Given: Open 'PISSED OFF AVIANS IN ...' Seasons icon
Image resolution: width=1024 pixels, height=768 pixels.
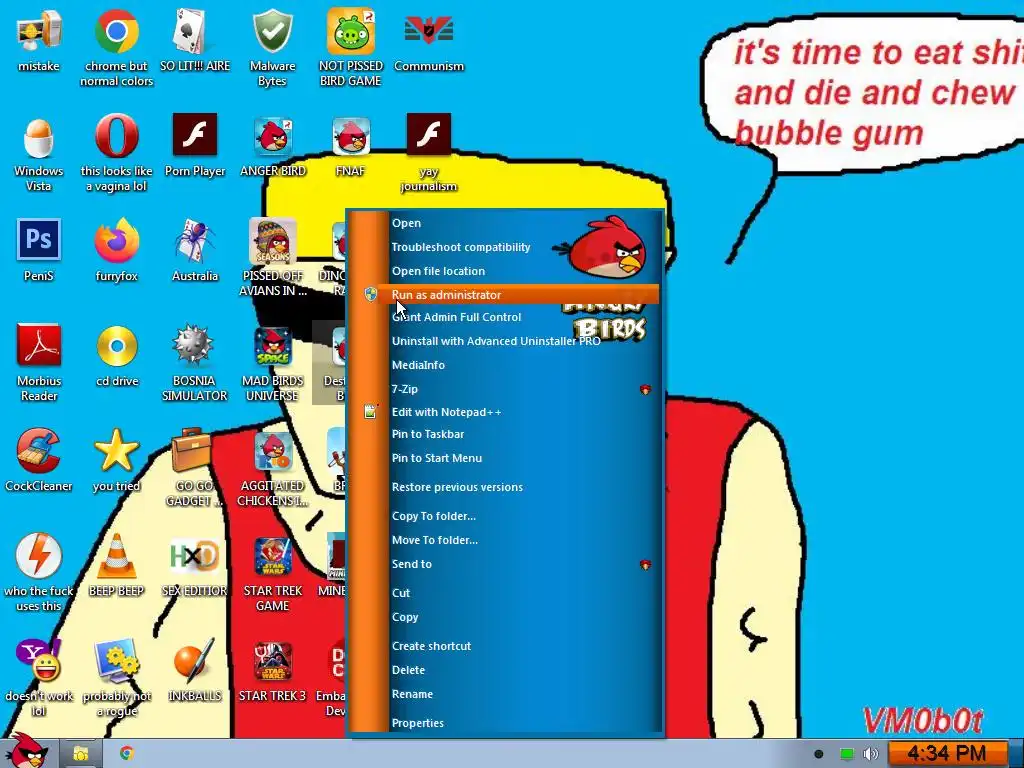Looking at the screenshot, I should click(x=272, y=241).
